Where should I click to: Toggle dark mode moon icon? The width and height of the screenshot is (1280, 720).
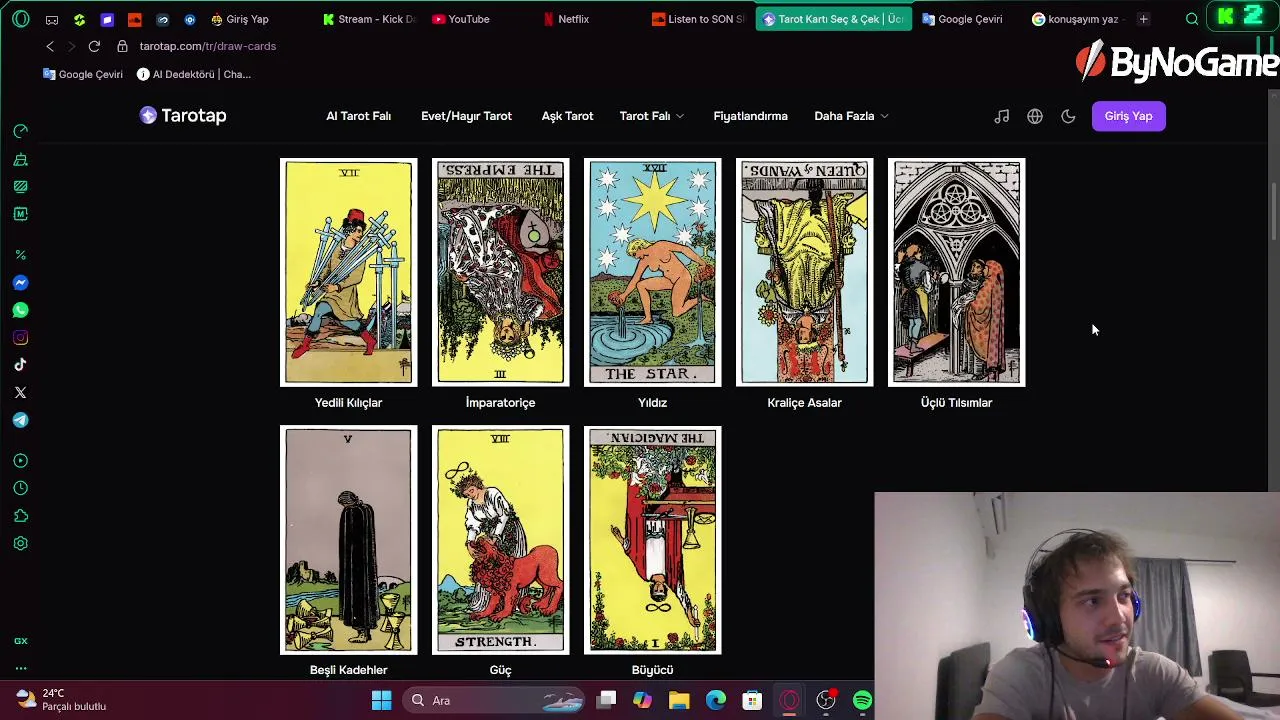coord(1068,116)
